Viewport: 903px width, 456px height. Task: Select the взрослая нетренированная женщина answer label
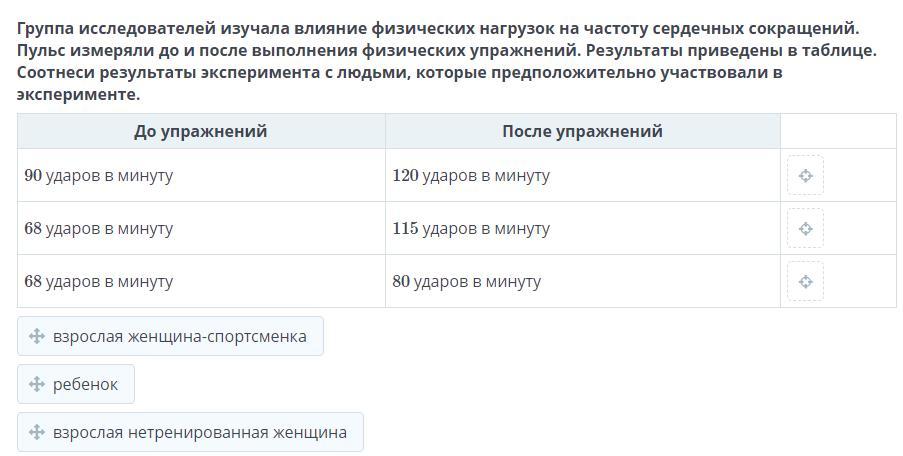[x=200, y=432]
